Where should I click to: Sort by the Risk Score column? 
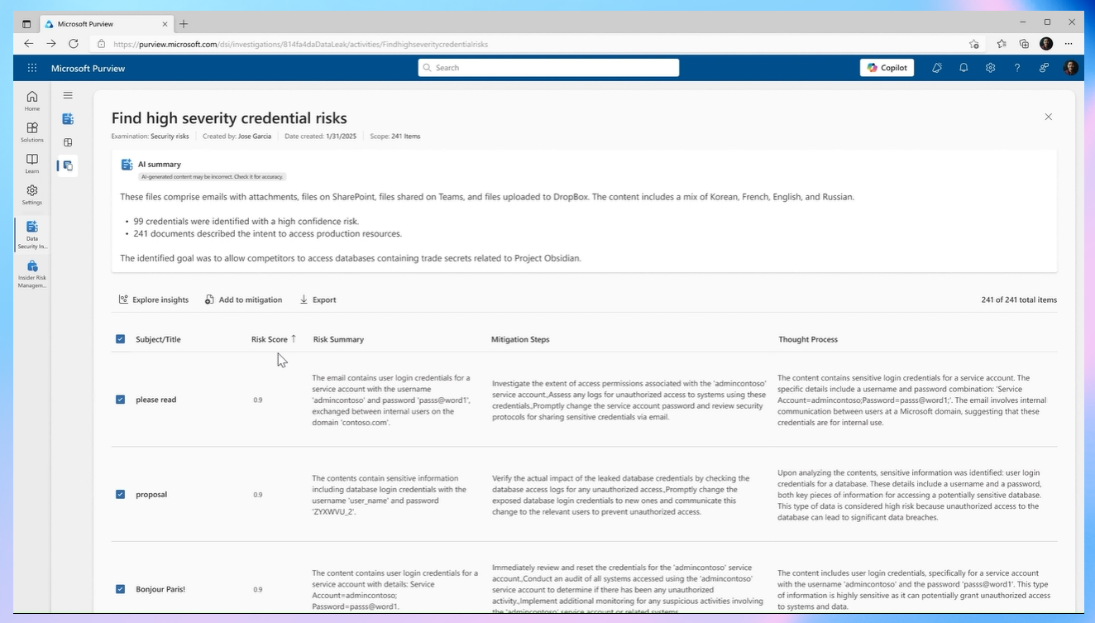click(273, 339)
